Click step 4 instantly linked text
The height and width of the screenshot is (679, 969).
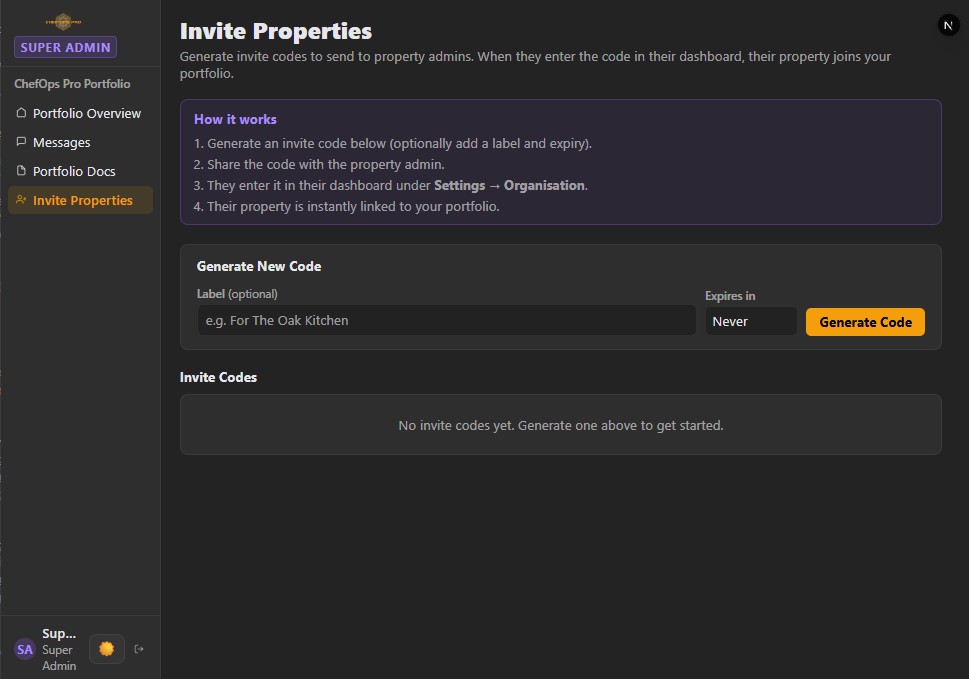tap(346, 206)
